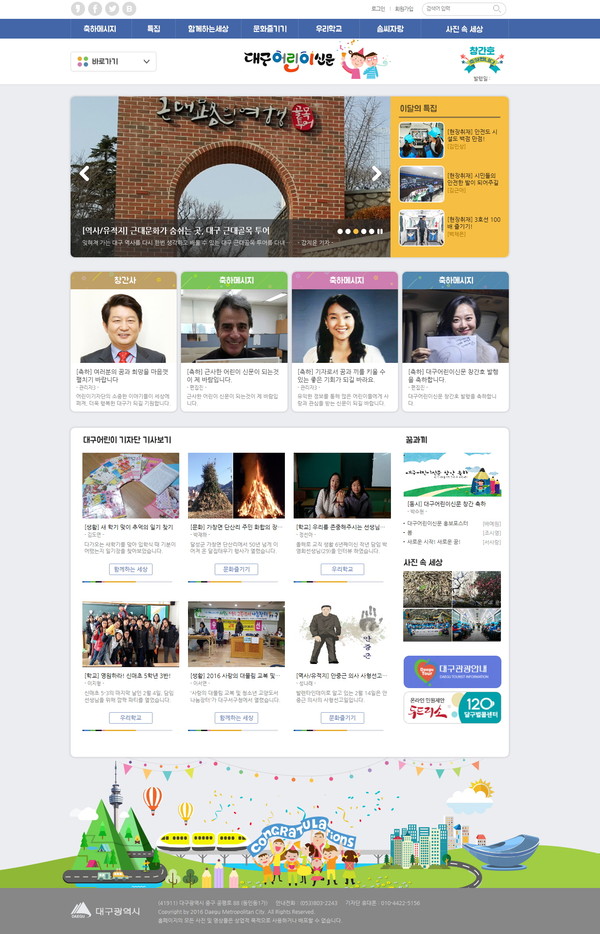This screenshot has width=600, height=934.
Task: Click the search magnifier icon
Action: click(x=497, y=8)
